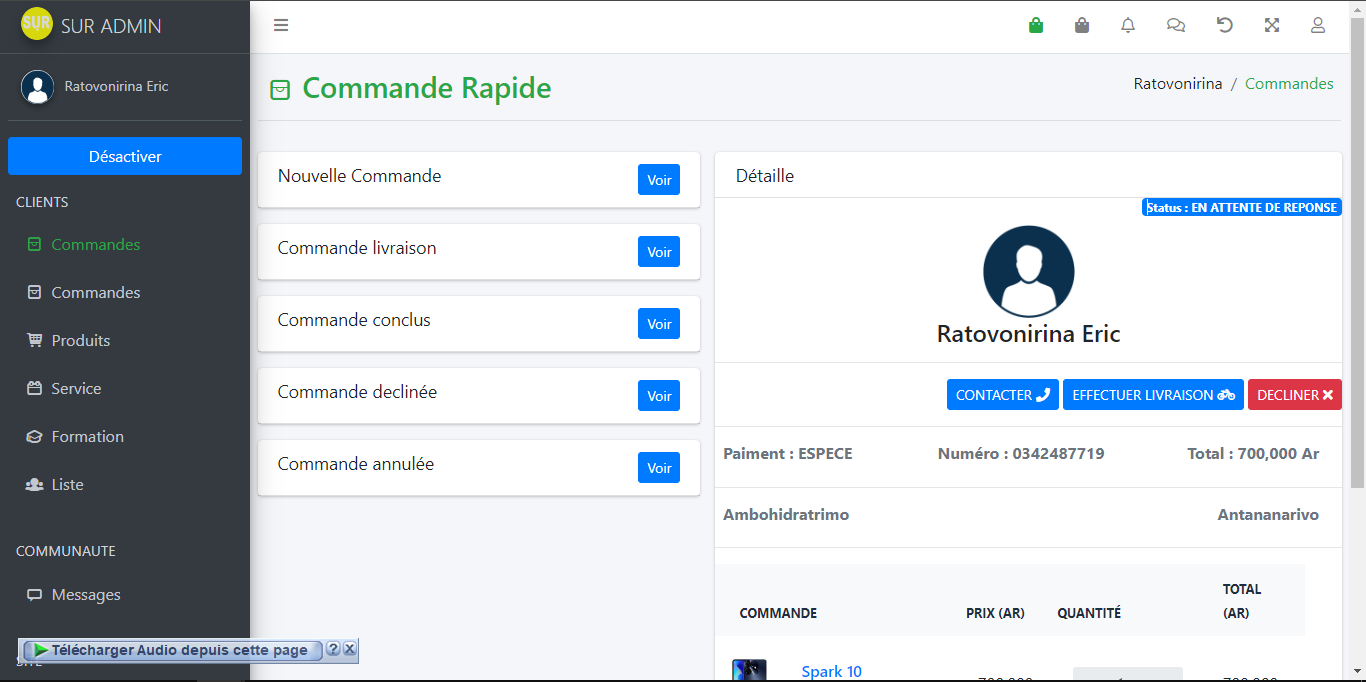Viewport: 1366px width, 682px height.
Task: Open Produits in sidebar
Action: pos(81,340)
